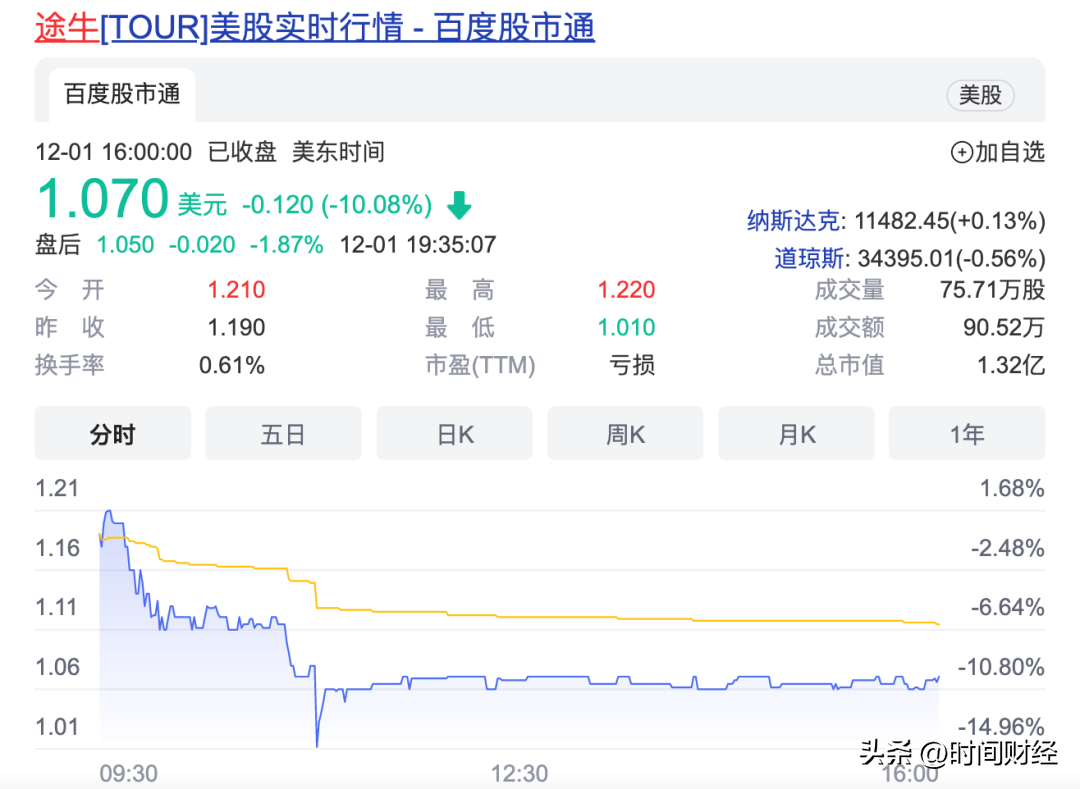Screen dimensions: 1080x789
Task: Click the -10.80% right-axis label
Action: pyautogui.click(x=1001, y=666)
